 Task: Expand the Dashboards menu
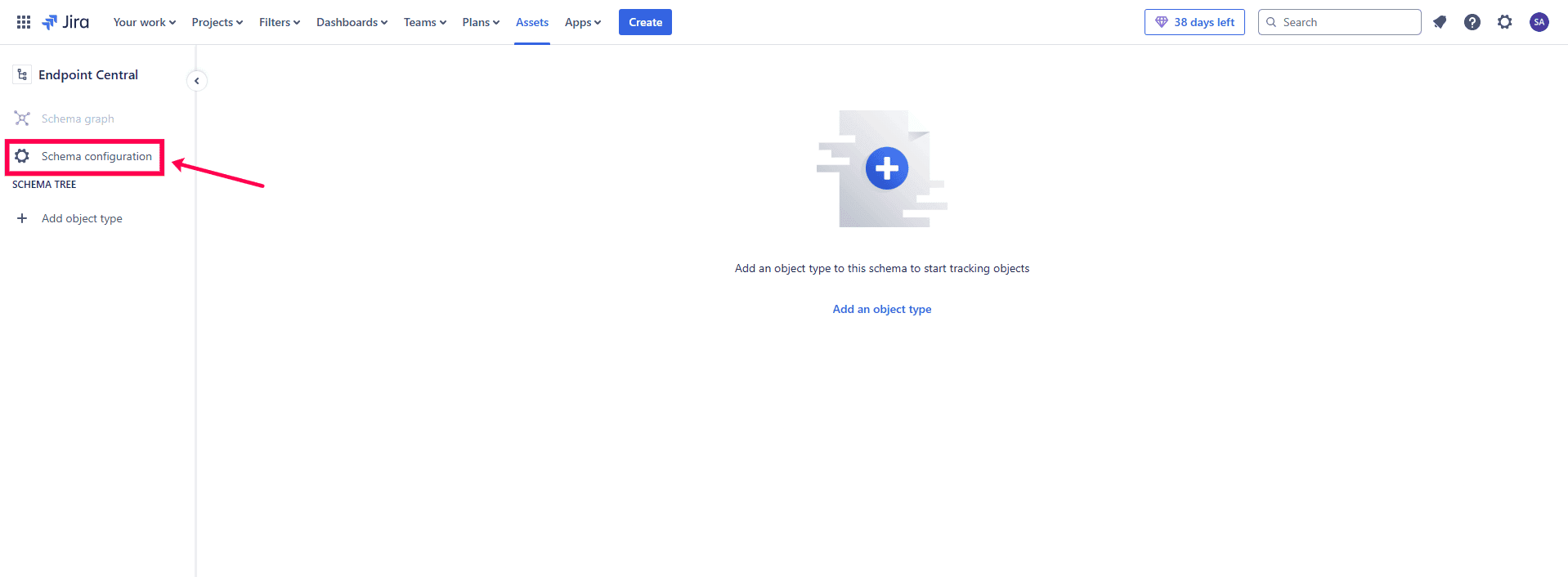coord(352,22)
